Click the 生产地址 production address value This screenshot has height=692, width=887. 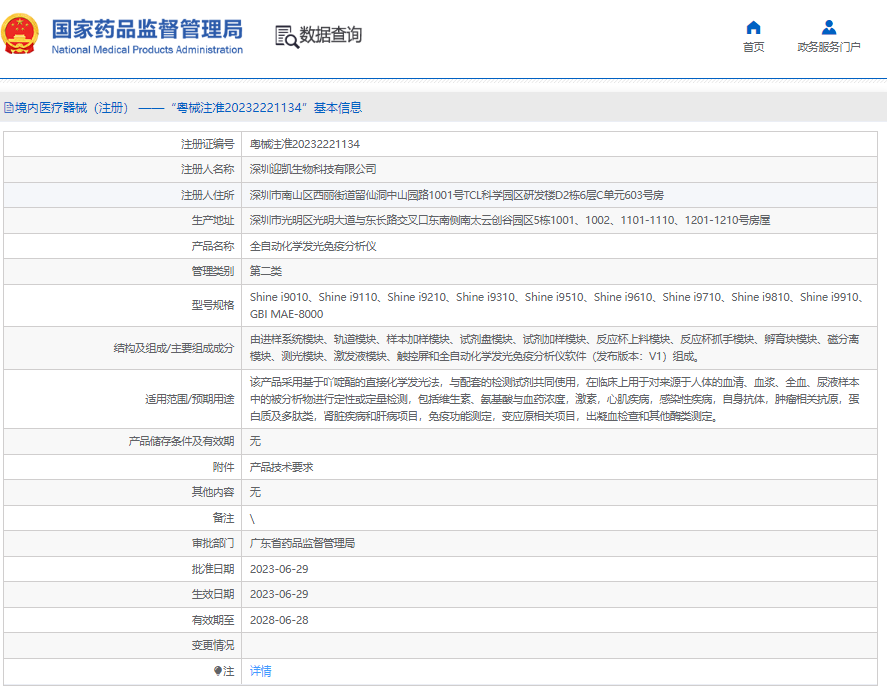coord(510,221)
